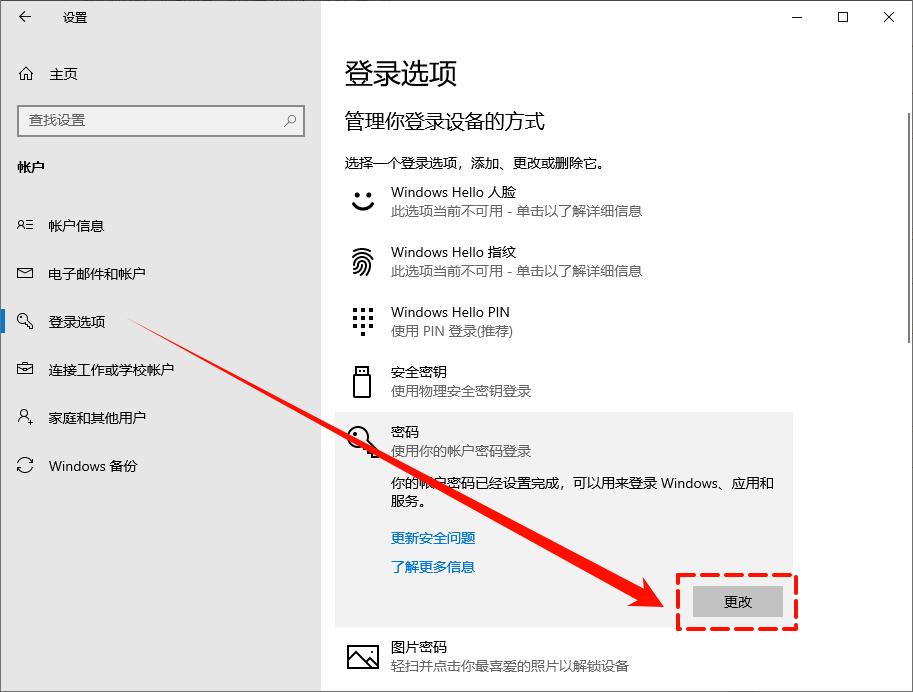Click the person-plus icon for 家庭和其他用户
Image resolution: width=913 pixels, height=692 pixels.
pyautogui.click(x=25, y=416)
